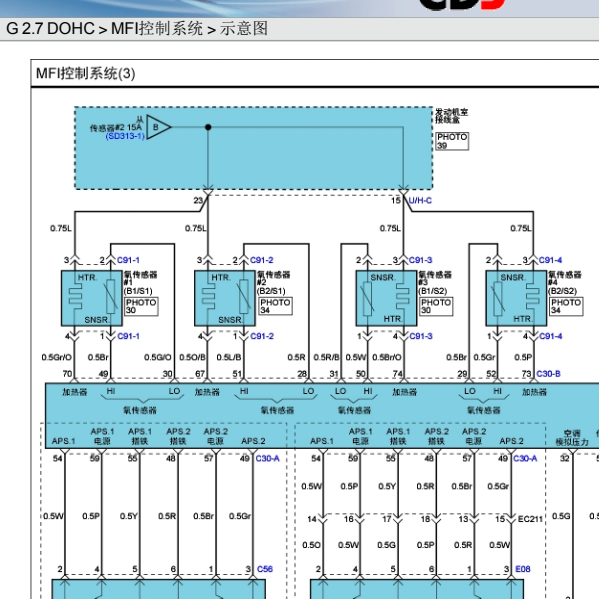This screenshot has width=599, height=599.
Task: Click the 发动机室接线盒 label
Action: click(x=452, y=116)
